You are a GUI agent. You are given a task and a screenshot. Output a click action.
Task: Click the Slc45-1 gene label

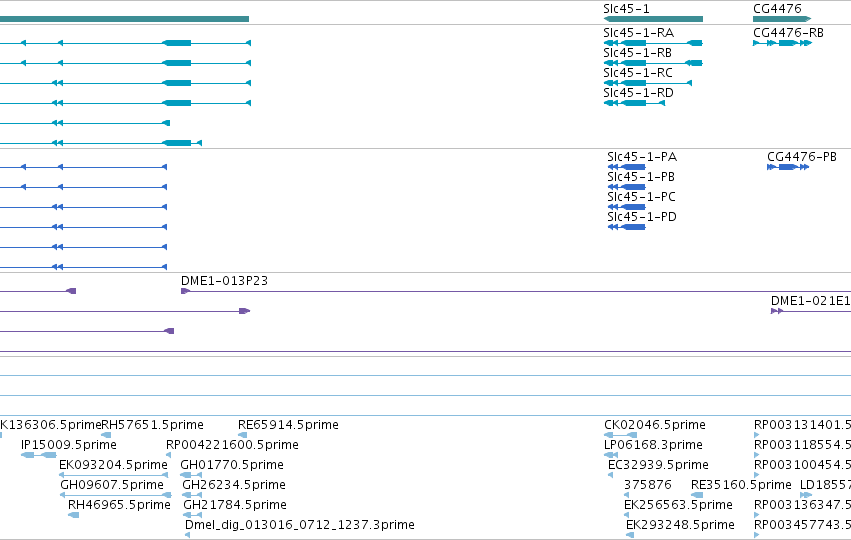pos(626,9)
